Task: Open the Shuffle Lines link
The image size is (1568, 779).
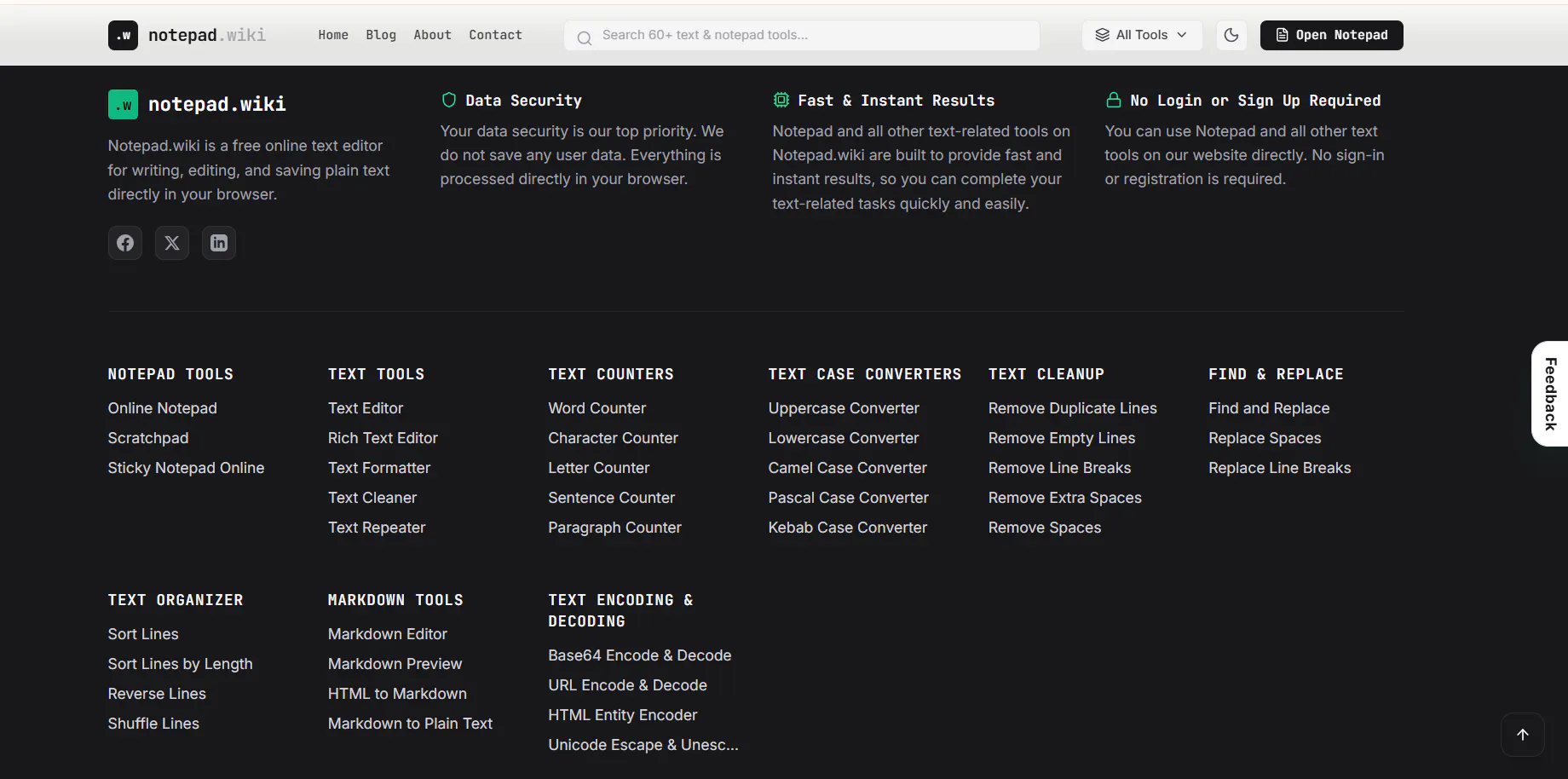Action: click(153, 724)
